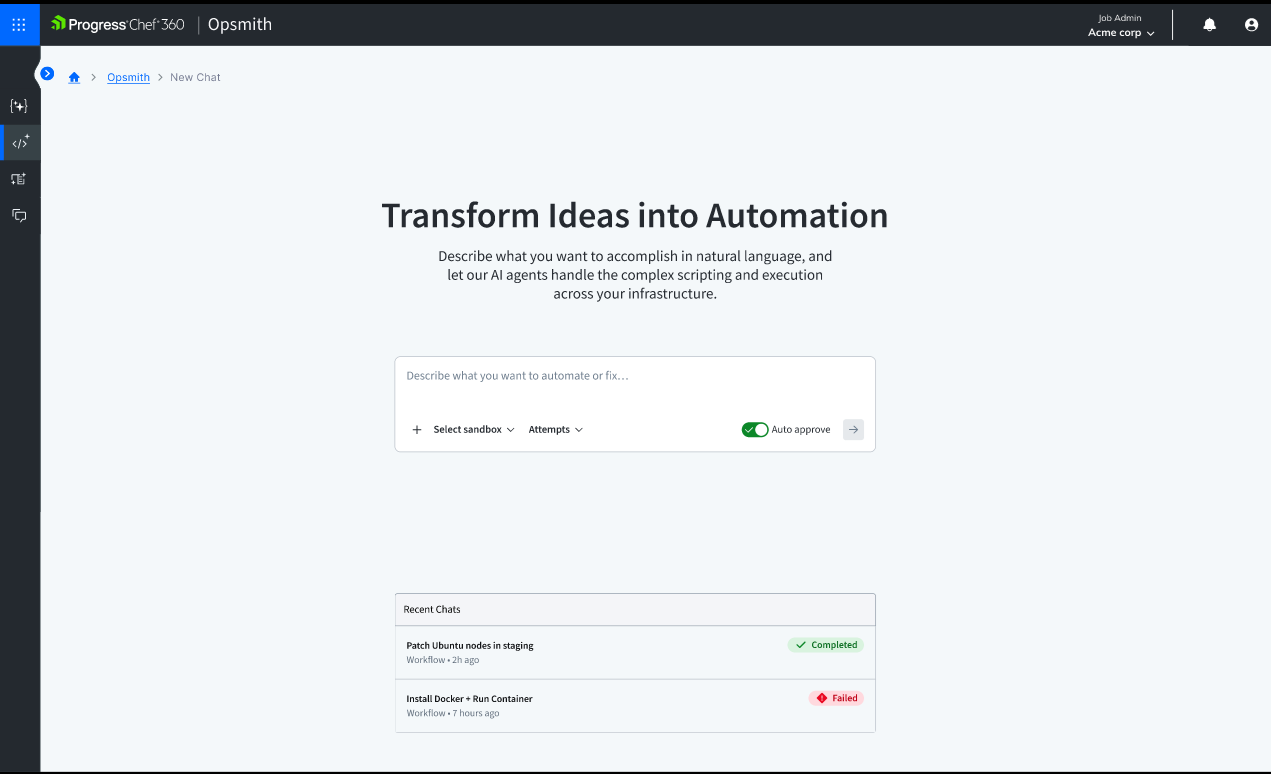Viewport: 1271px width, 781px height.
Task: Click the Auto approve label
Action: tap(801, 430)
